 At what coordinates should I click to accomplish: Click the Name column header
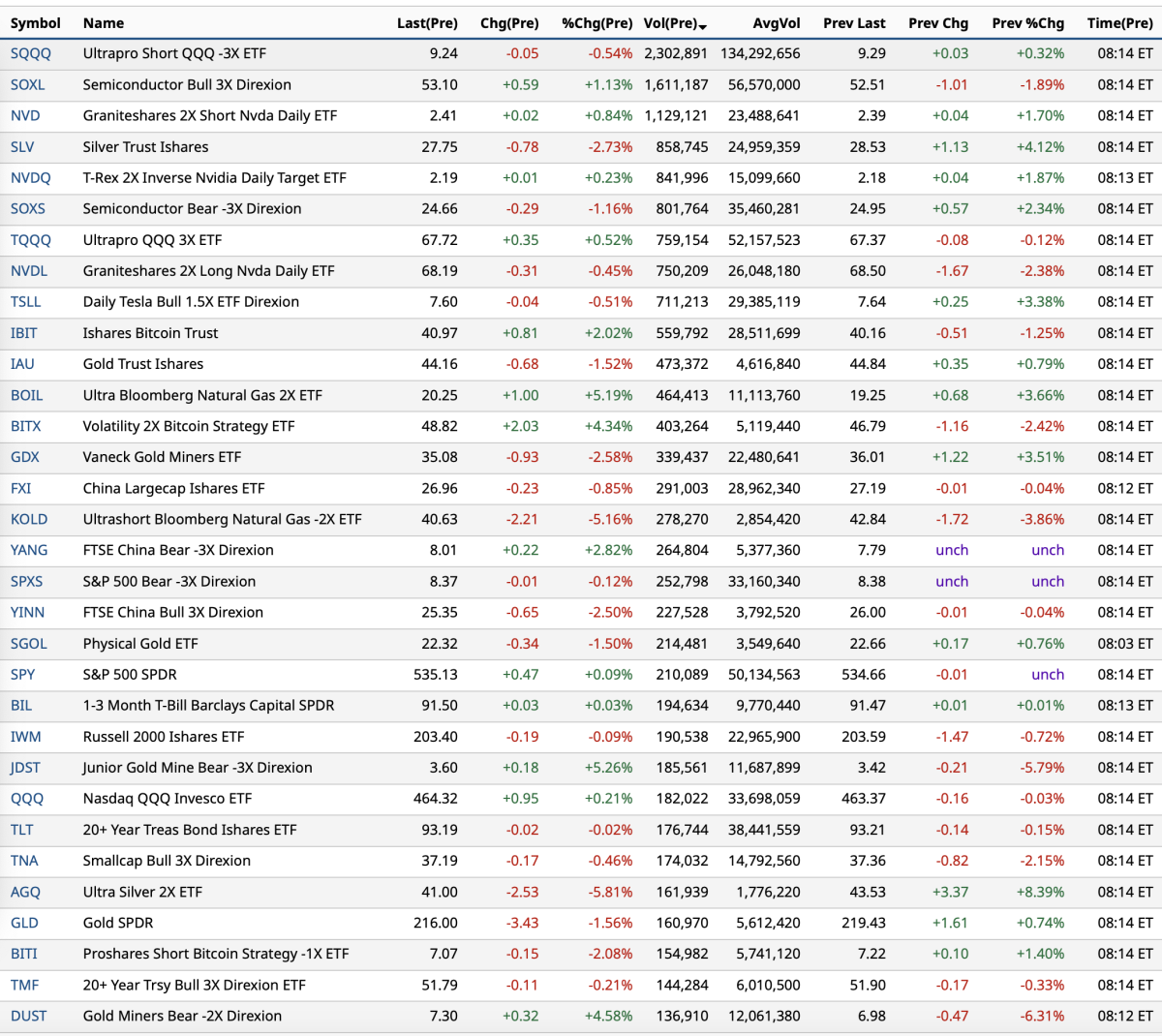(x=104, y=23)
